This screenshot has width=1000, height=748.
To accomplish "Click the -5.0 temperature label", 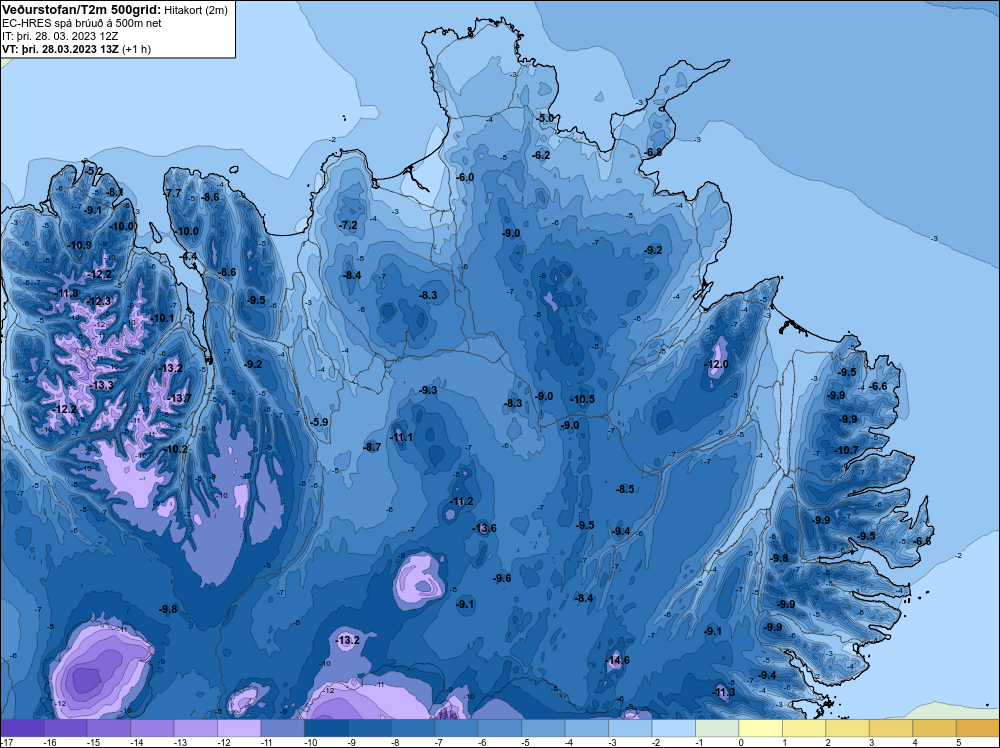I will 547,118.
